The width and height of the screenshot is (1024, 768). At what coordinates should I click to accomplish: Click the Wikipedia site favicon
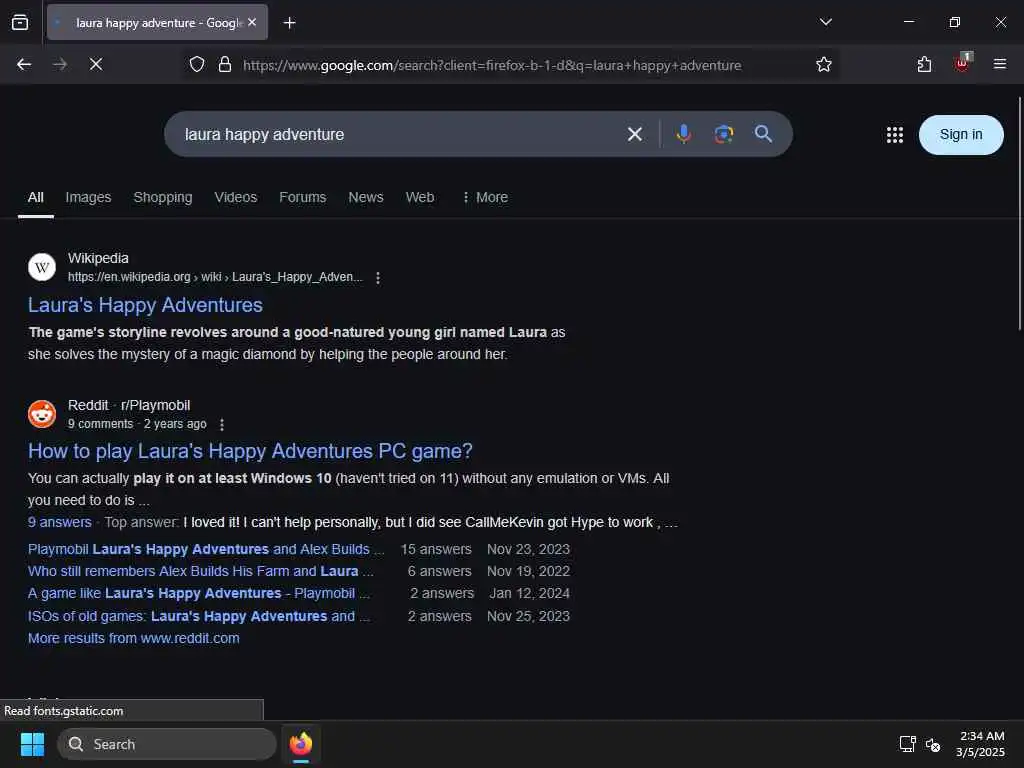pyautogui.click(x=42, y=267)
